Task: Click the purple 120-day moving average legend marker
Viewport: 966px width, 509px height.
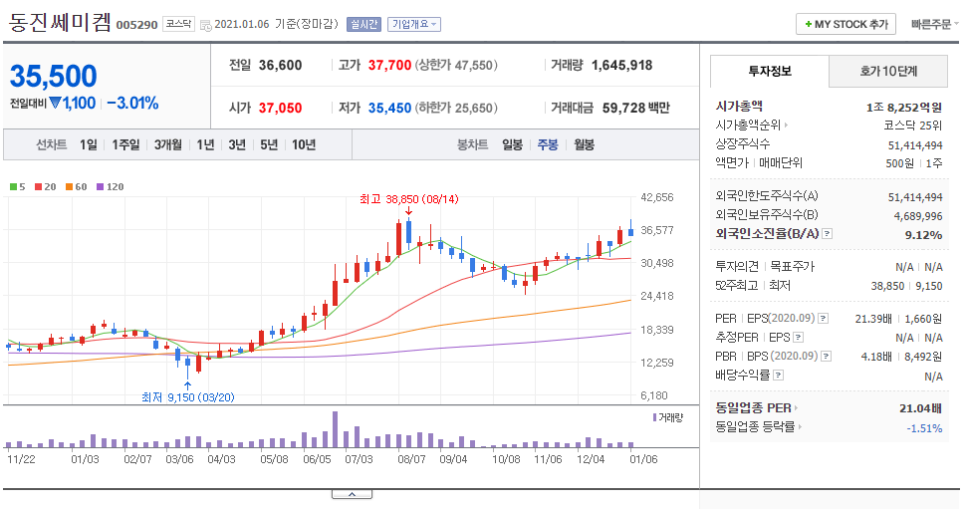Action: tap(100, 187)
